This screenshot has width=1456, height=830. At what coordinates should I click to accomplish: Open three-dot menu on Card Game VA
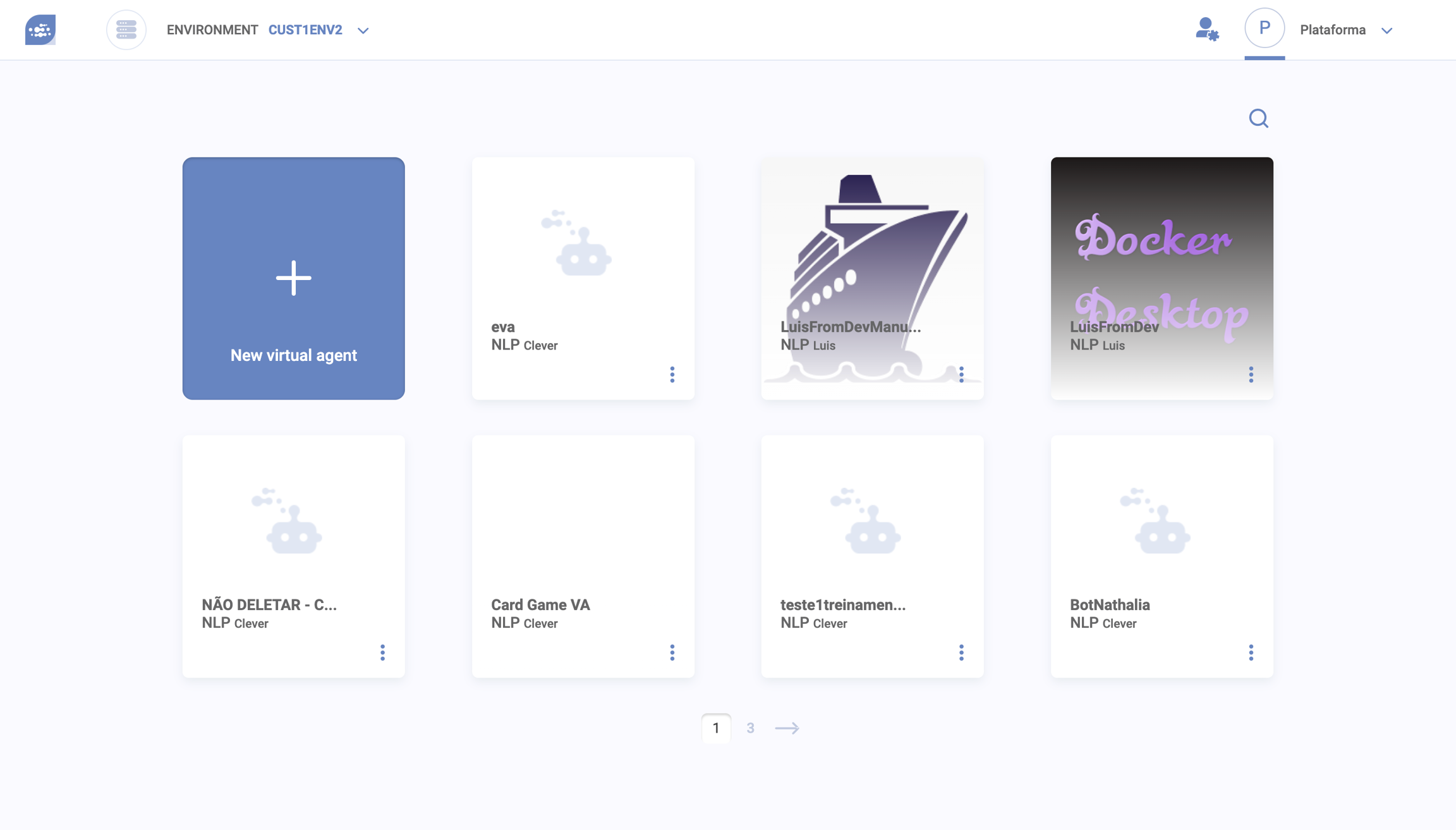(672, 652)
